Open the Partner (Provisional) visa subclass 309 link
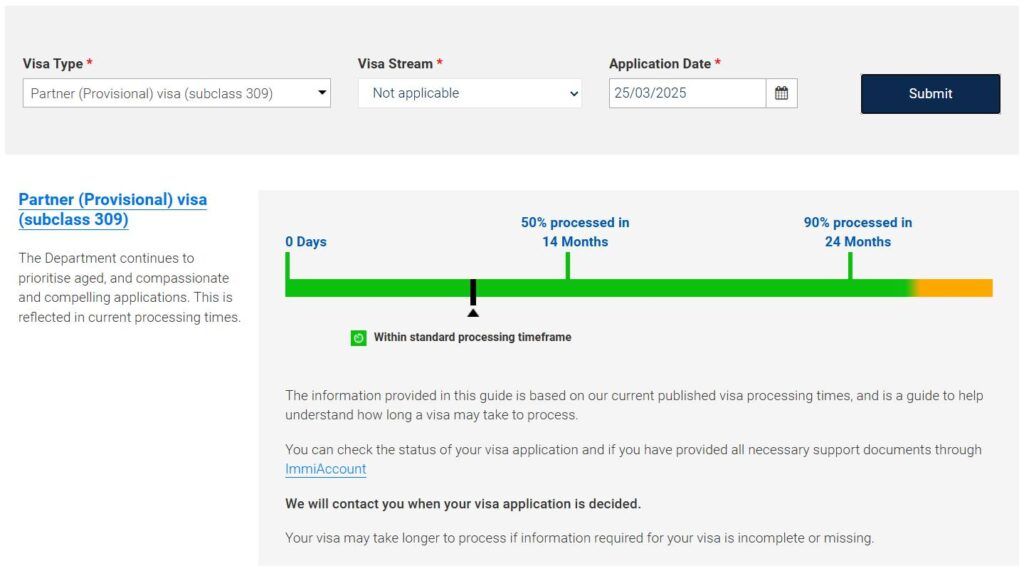Screen dimensions: 1024x571 [x=112, y=209]
